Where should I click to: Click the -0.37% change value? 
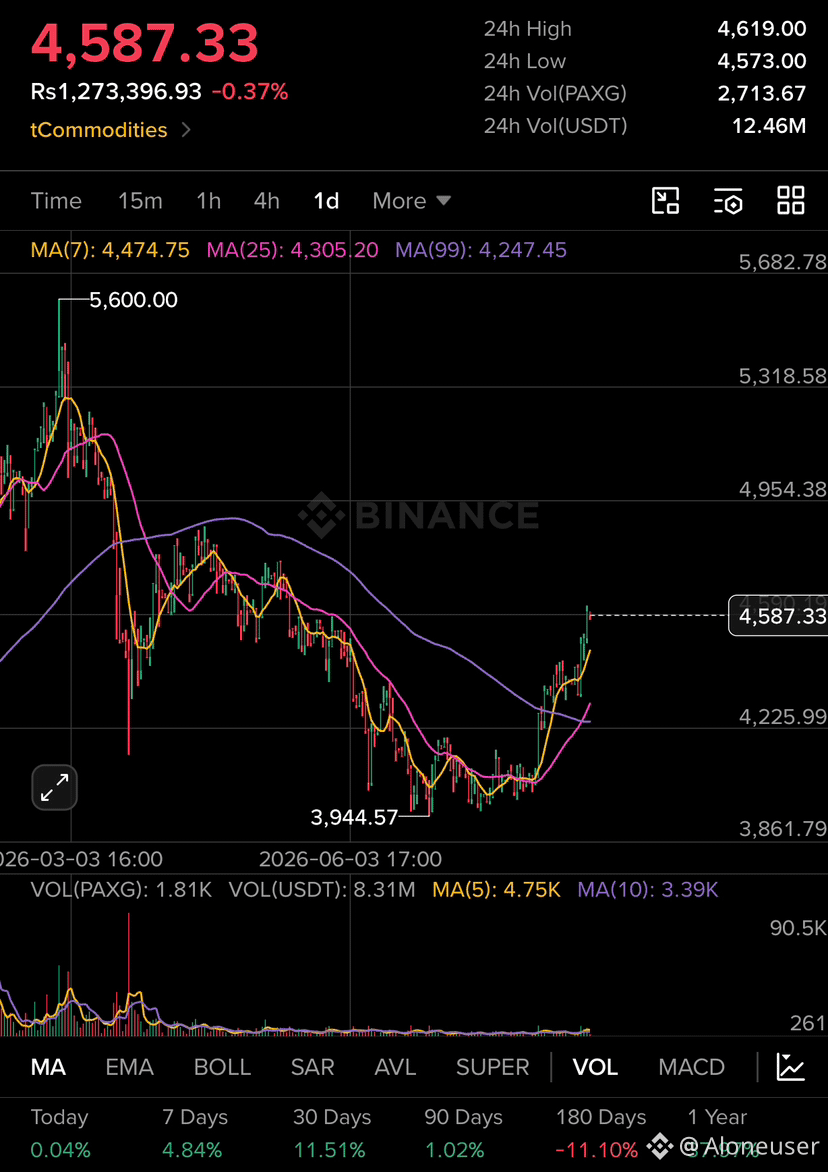click(250, 92)
